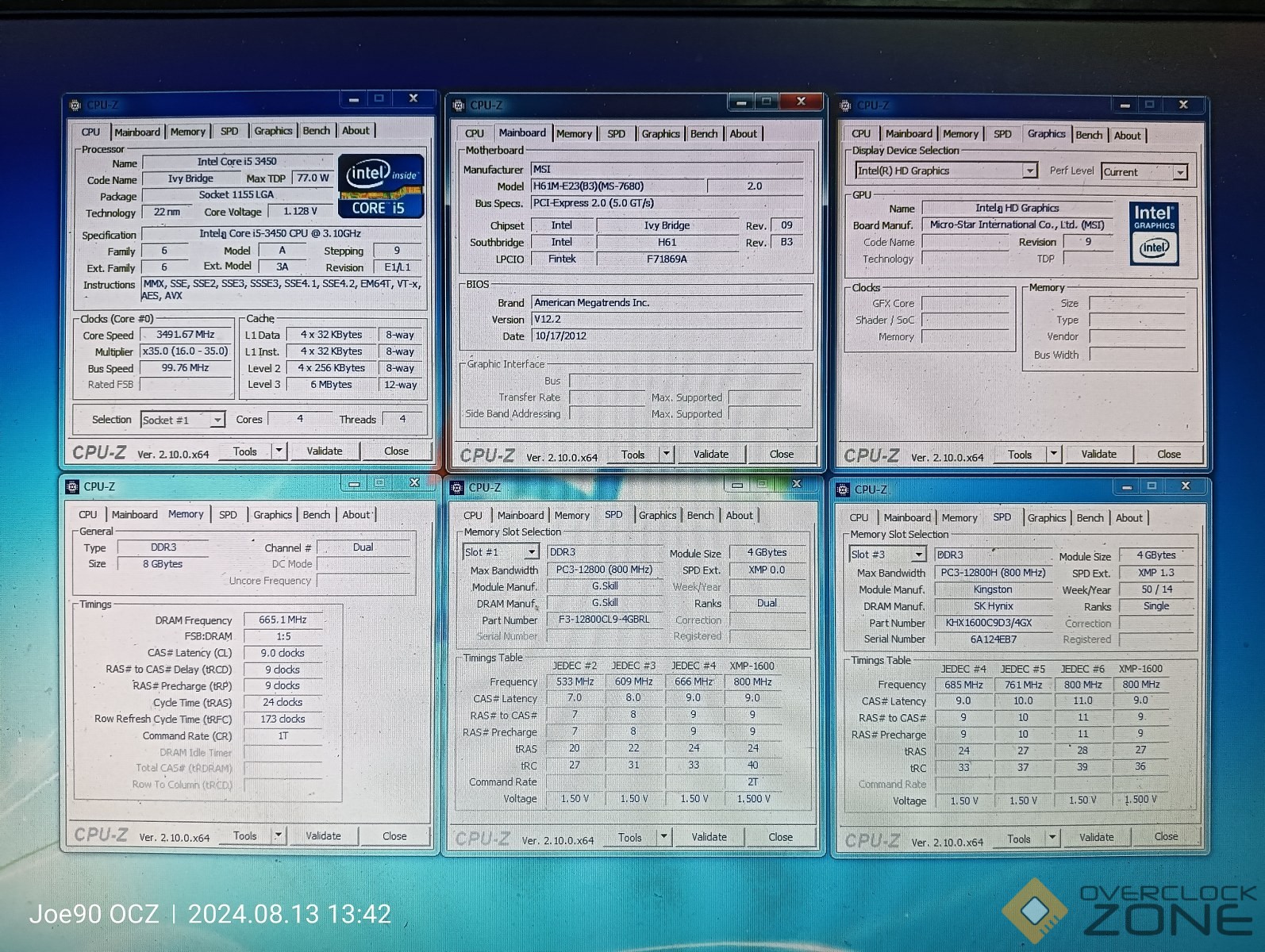Click Week/Year value 50 / 14
Image resolution: width=1265 pixels, height=952 pixels.
point(1156,589)
